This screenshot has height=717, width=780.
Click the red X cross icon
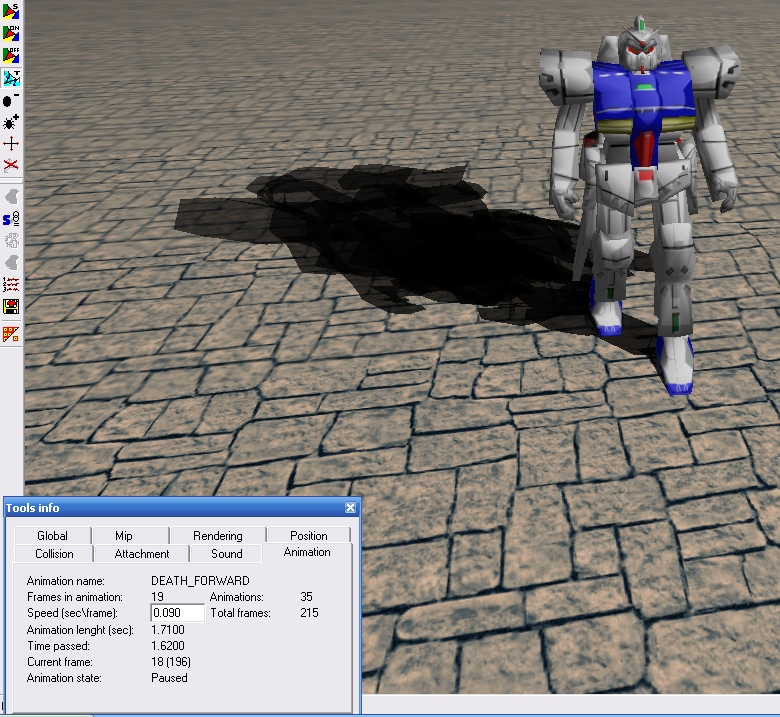tap(11, 165)
